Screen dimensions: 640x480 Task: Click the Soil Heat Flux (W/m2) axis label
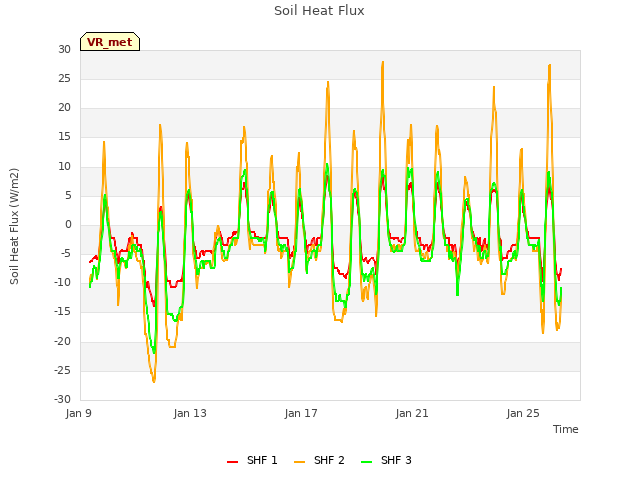coord(14,226)
